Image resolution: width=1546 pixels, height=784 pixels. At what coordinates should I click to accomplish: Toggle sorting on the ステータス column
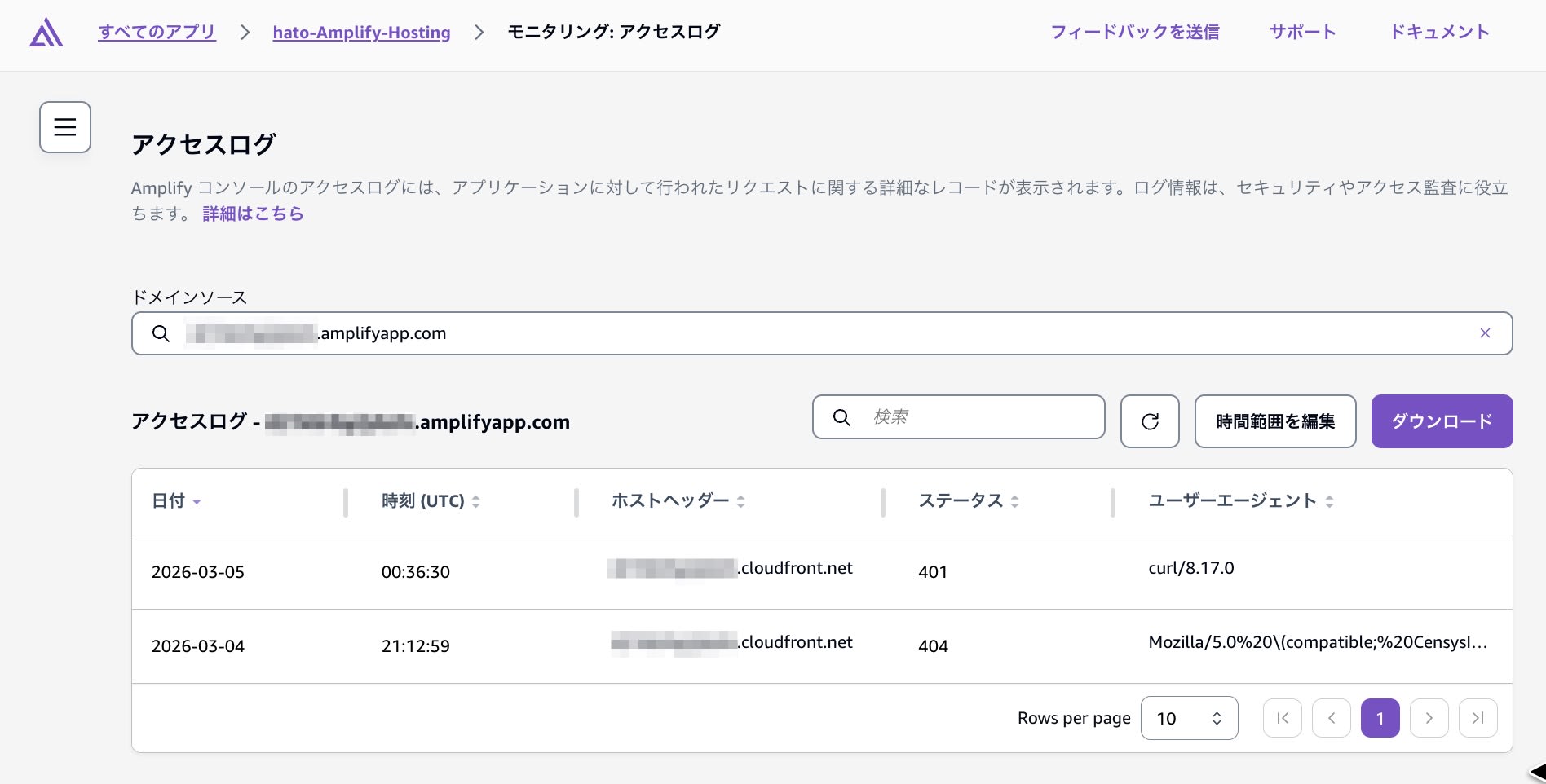1015,501
